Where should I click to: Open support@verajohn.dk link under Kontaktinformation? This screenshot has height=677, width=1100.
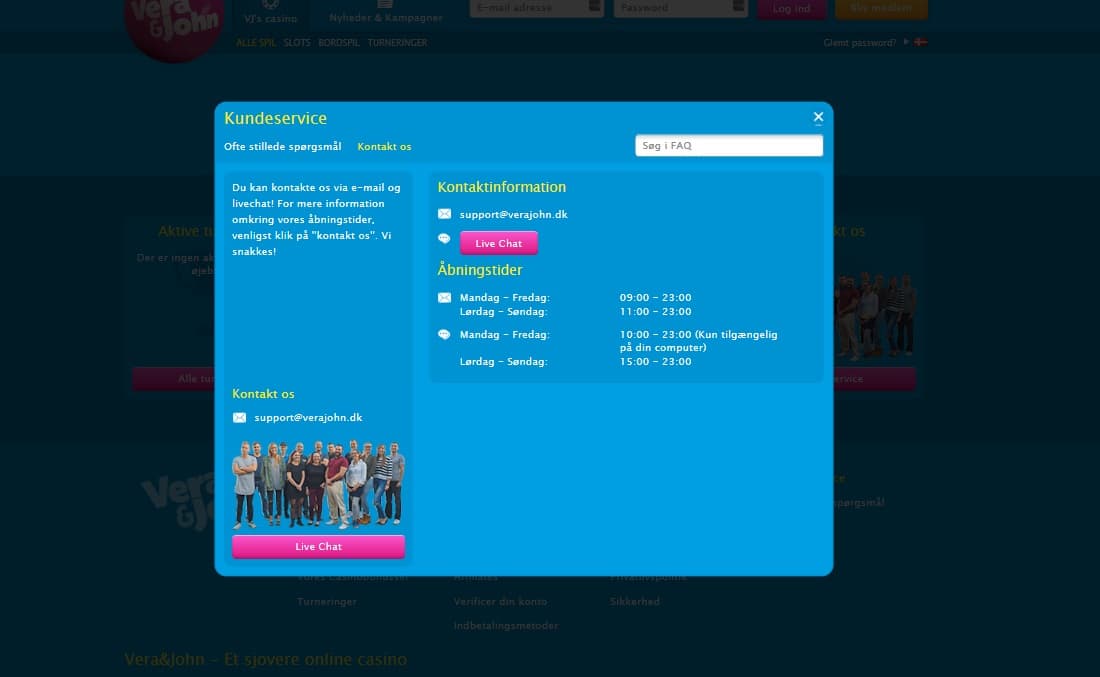[x=514, y=215]
